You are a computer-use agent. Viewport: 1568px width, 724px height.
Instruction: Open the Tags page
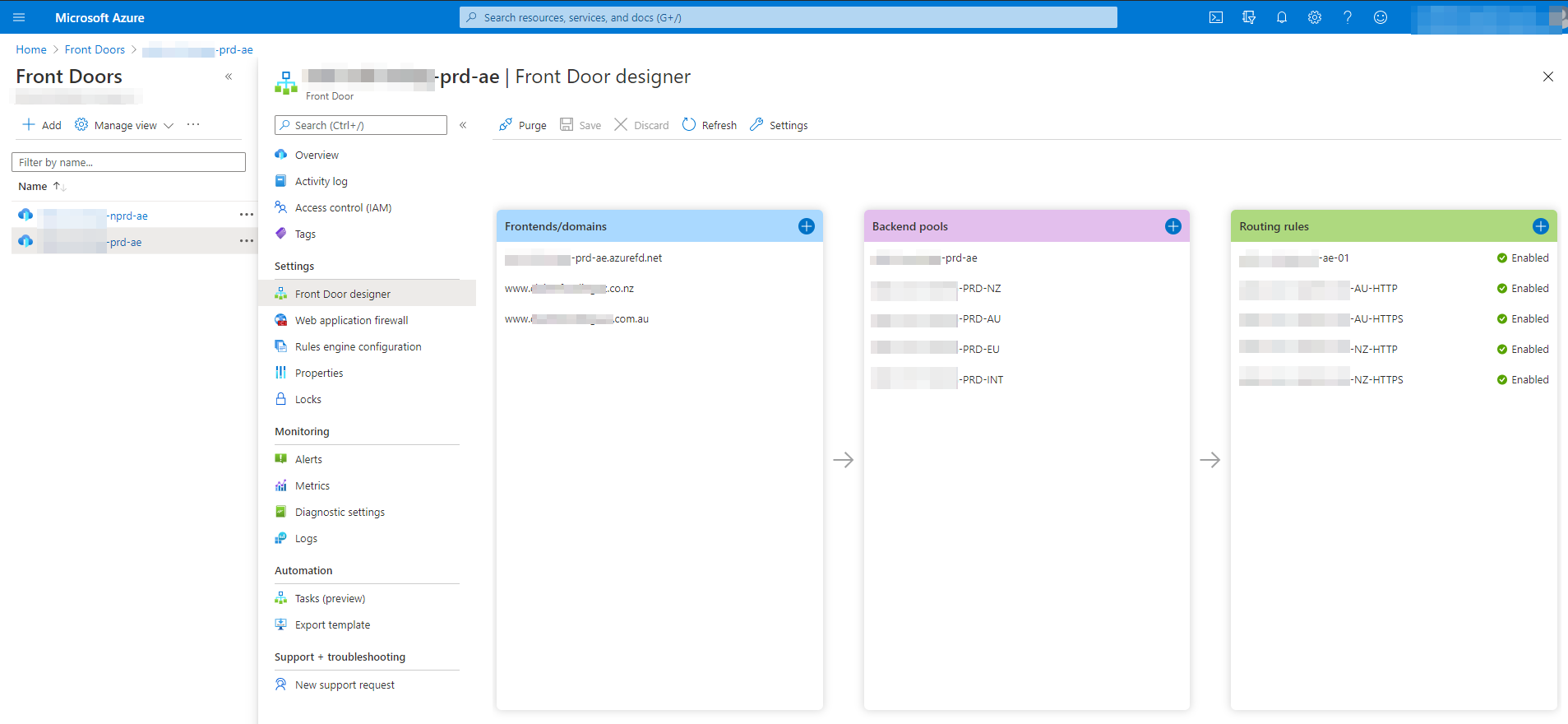(305, 234)
